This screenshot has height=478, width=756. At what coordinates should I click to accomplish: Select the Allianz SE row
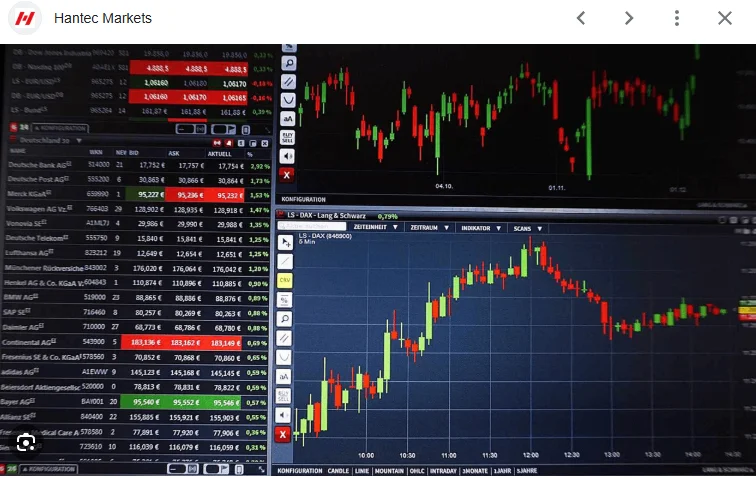134,417
